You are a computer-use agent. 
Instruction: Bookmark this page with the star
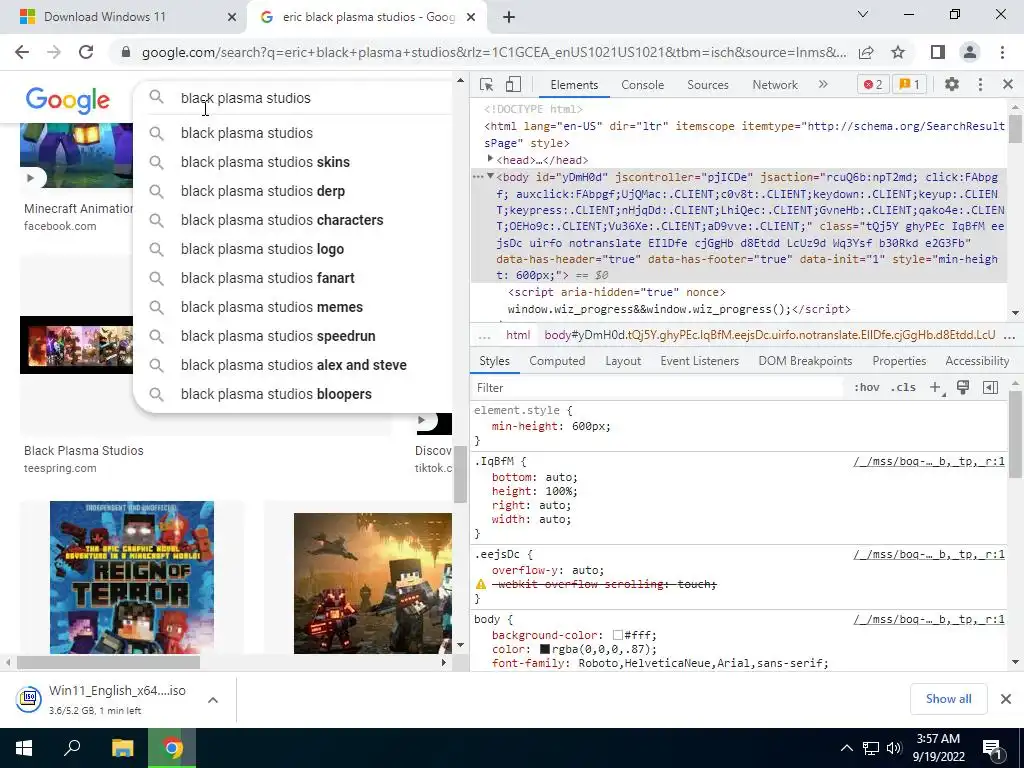(x=898, y=52)
